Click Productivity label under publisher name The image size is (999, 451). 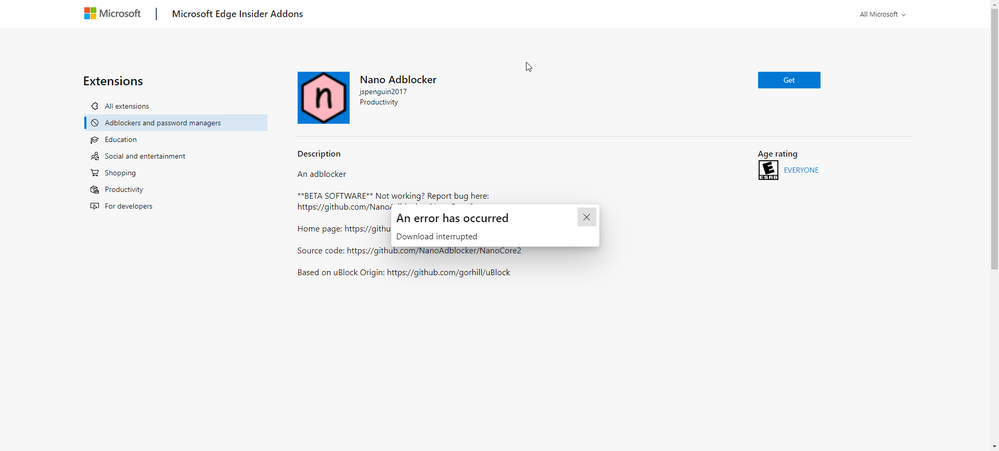pyautogui.click(x=378, y=102)
